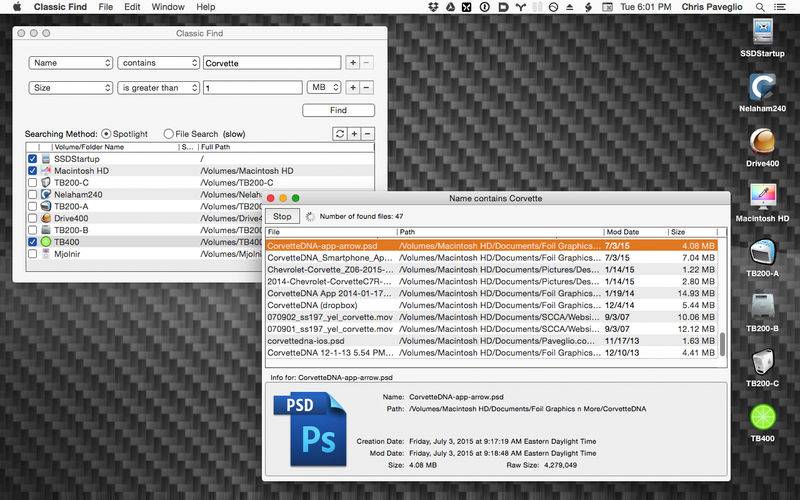This screenshot has width=800, height=500.
Task: Select the Drive400 desktop drive icon
Action: (762, 141)
